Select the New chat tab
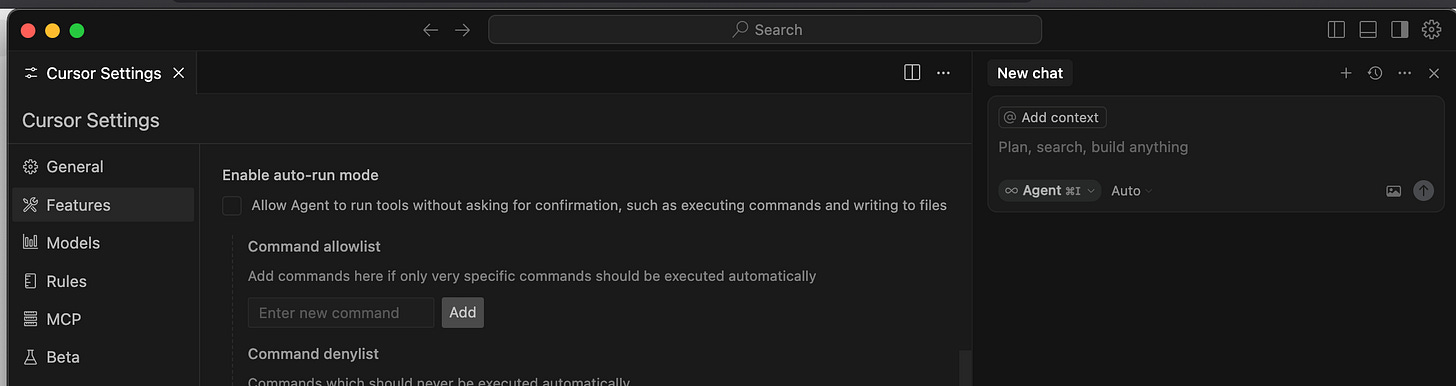The height and width of the screenshot is (386, 1456). [1030, 73]
